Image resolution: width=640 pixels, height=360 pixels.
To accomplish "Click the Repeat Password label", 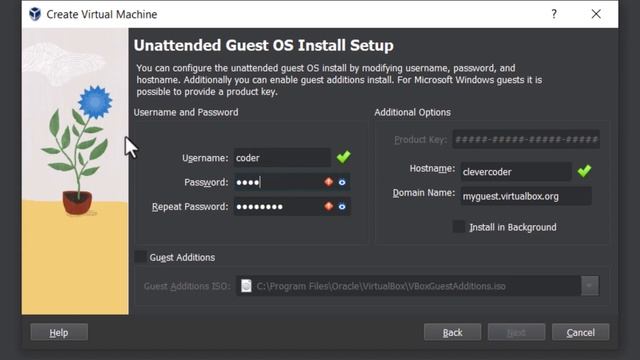I will coord(190,207).
